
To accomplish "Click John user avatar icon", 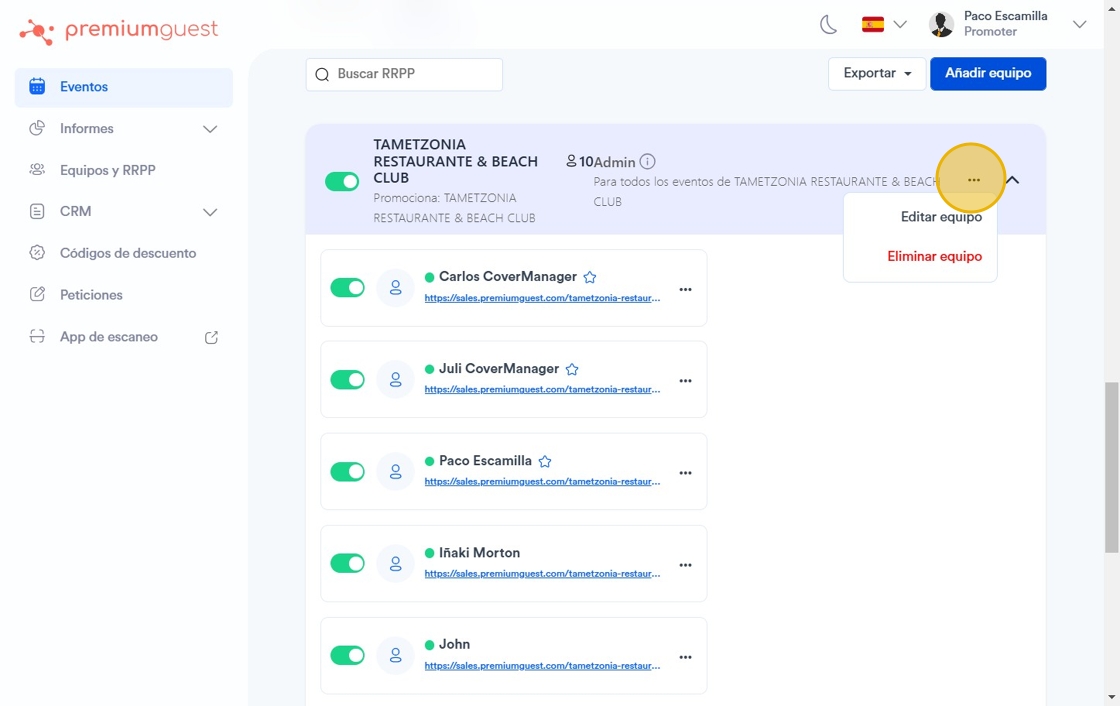I will [x=395, y=655].
